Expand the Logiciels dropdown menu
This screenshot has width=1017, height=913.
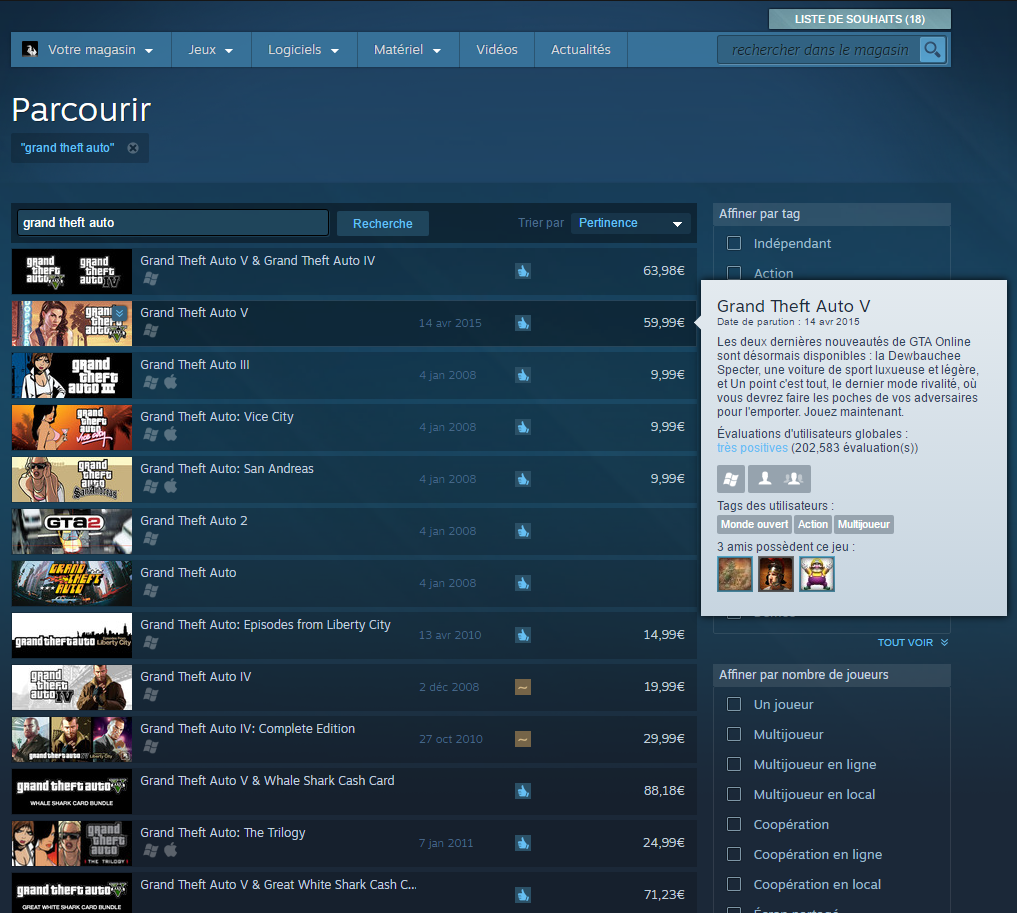304,50
